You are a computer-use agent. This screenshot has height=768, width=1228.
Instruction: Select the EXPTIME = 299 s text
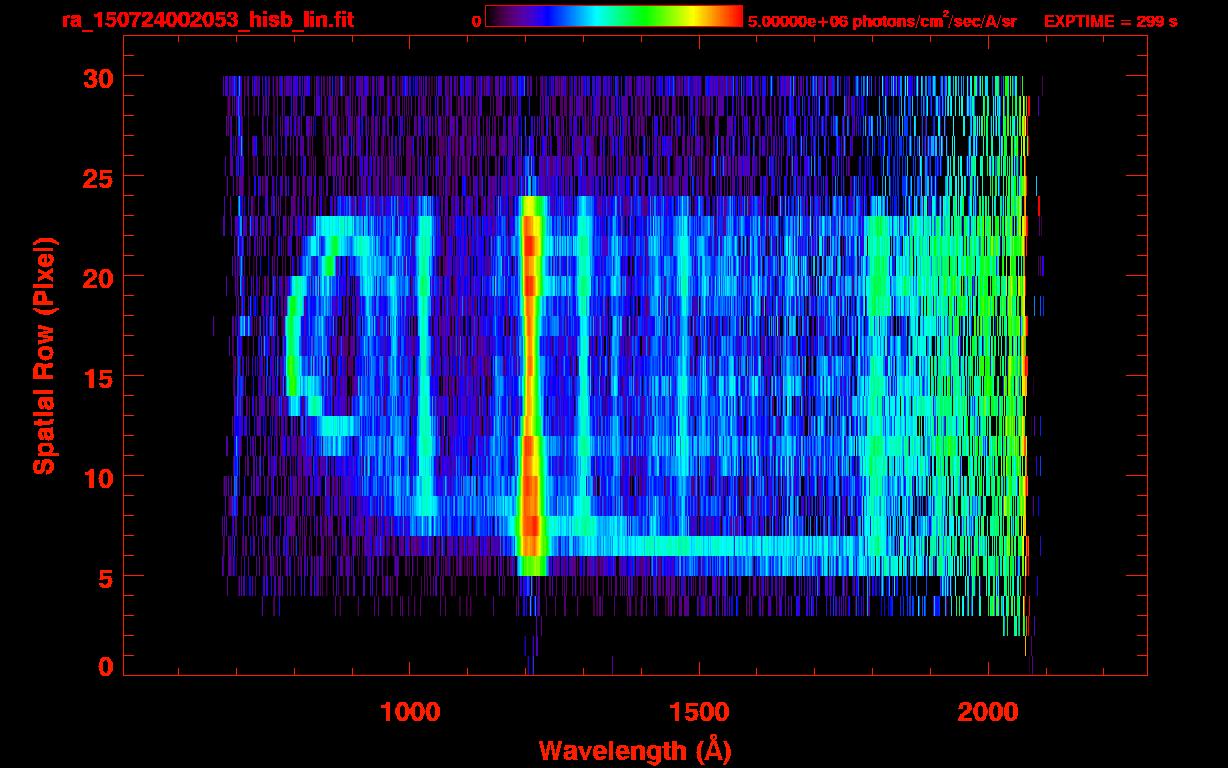coord(1110,21)
